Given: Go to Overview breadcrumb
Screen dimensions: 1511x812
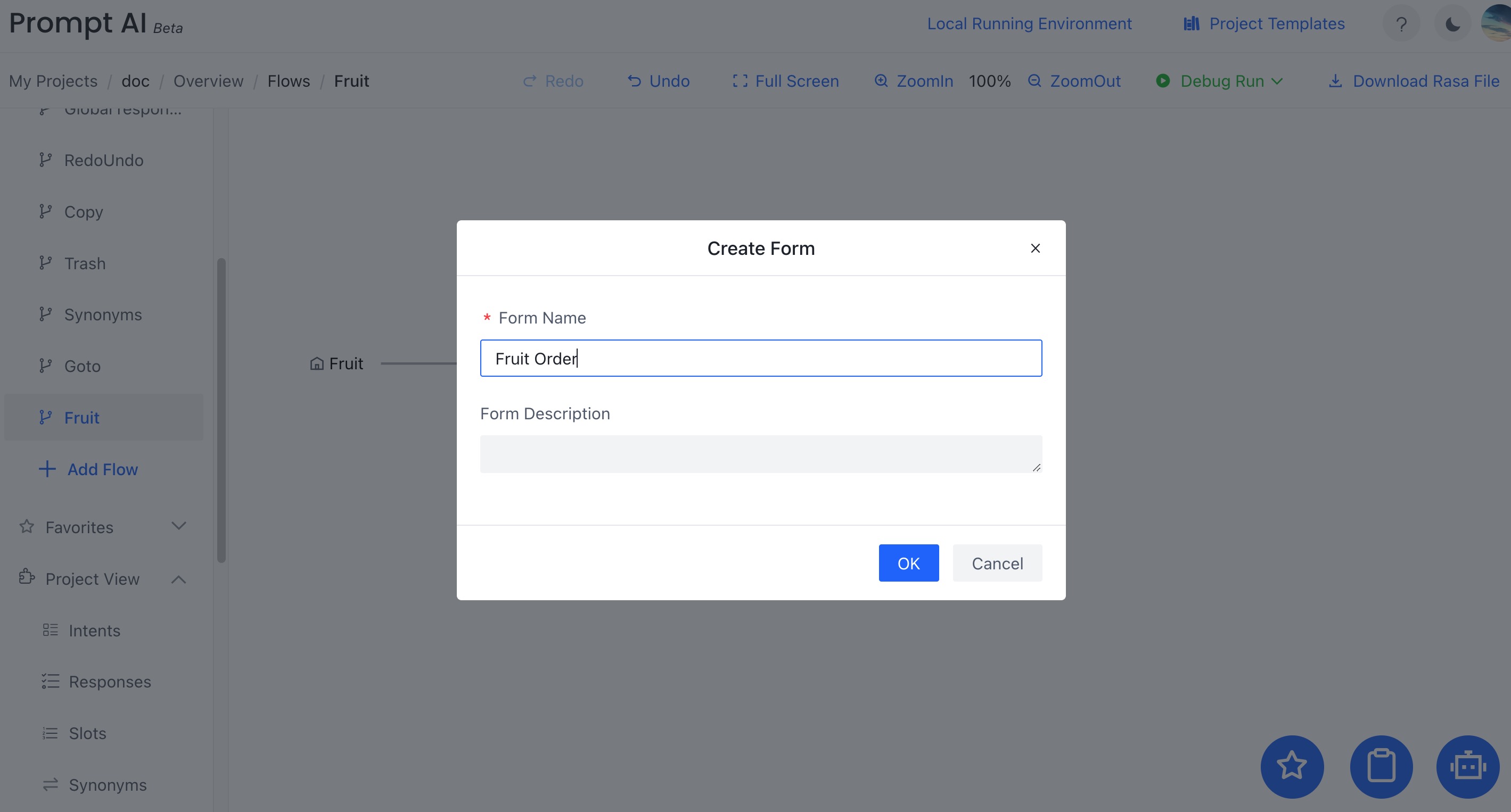Looking at the screenshot, I should (208, 81).
